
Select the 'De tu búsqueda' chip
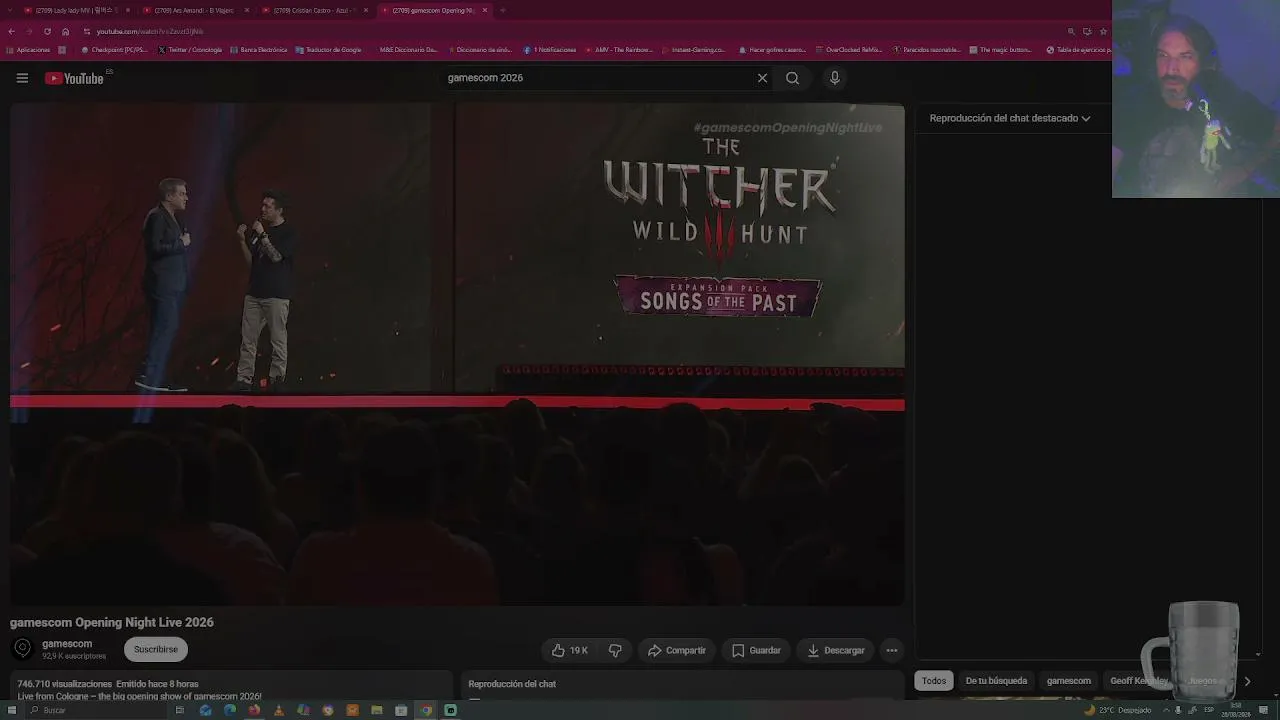coord(996,681)
